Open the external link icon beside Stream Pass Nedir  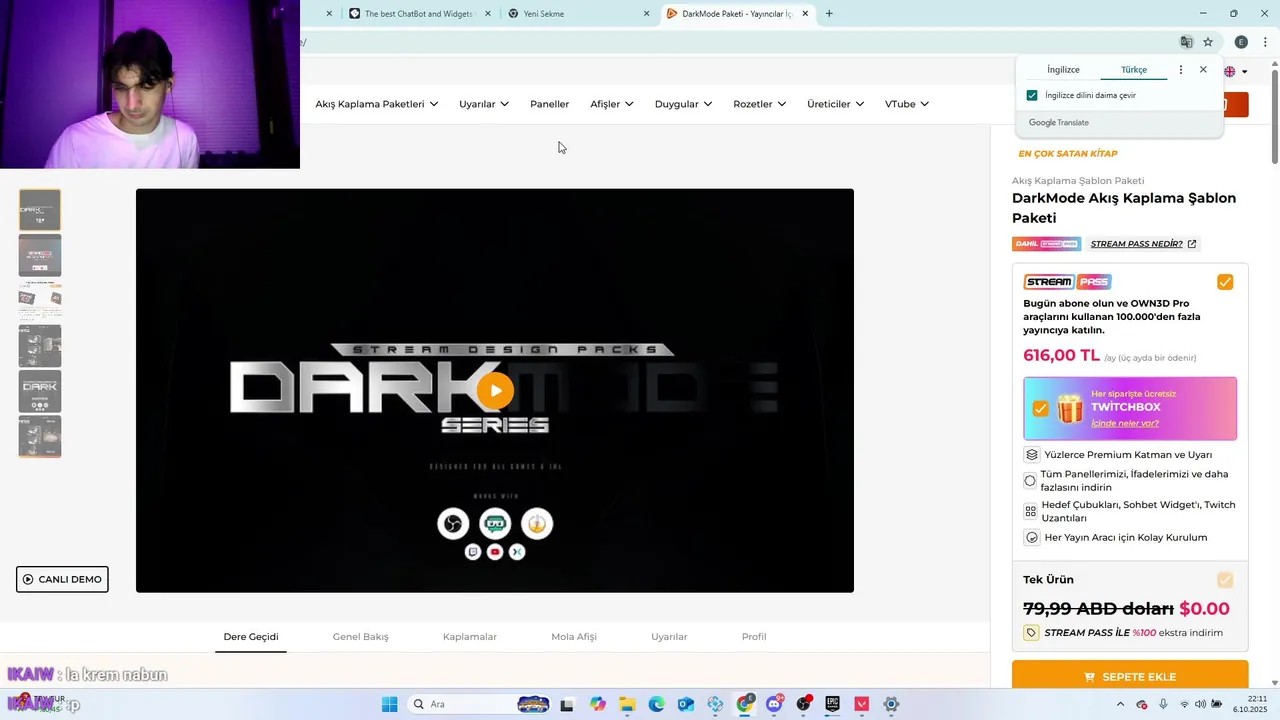[1191, 244]
